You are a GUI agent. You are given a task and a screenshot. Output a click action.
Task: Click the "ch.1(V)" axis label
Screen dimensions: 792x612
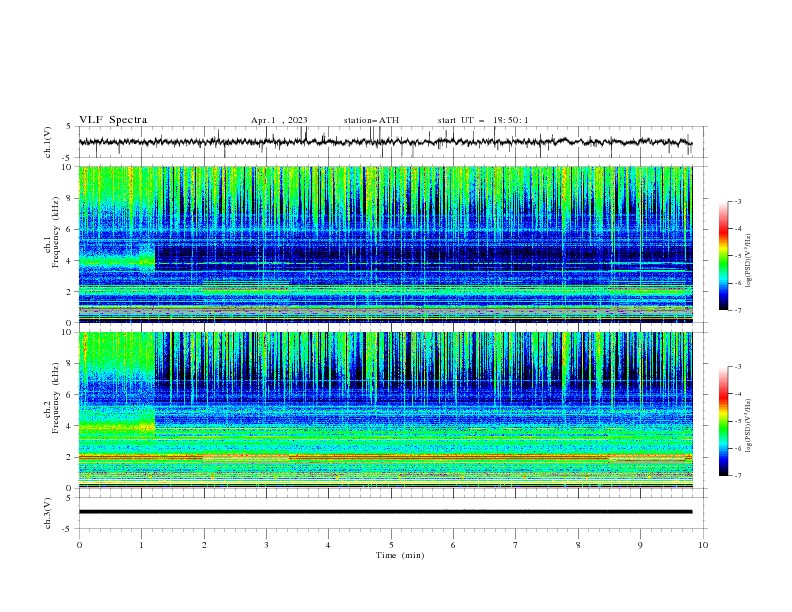point(48,142)
